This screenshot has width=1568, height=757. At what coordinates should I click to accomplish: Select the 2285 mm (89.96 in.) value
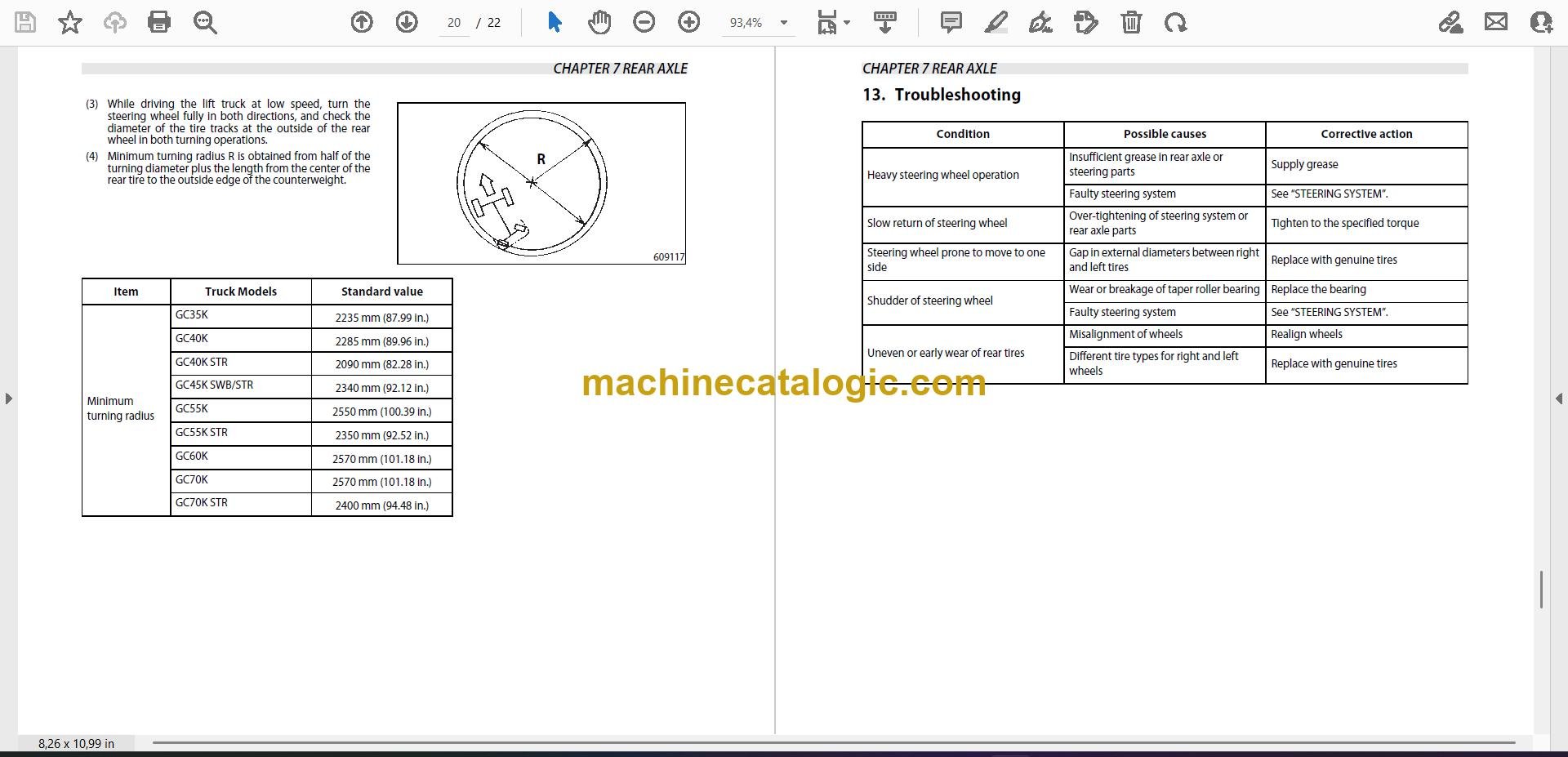pos(381,341)
